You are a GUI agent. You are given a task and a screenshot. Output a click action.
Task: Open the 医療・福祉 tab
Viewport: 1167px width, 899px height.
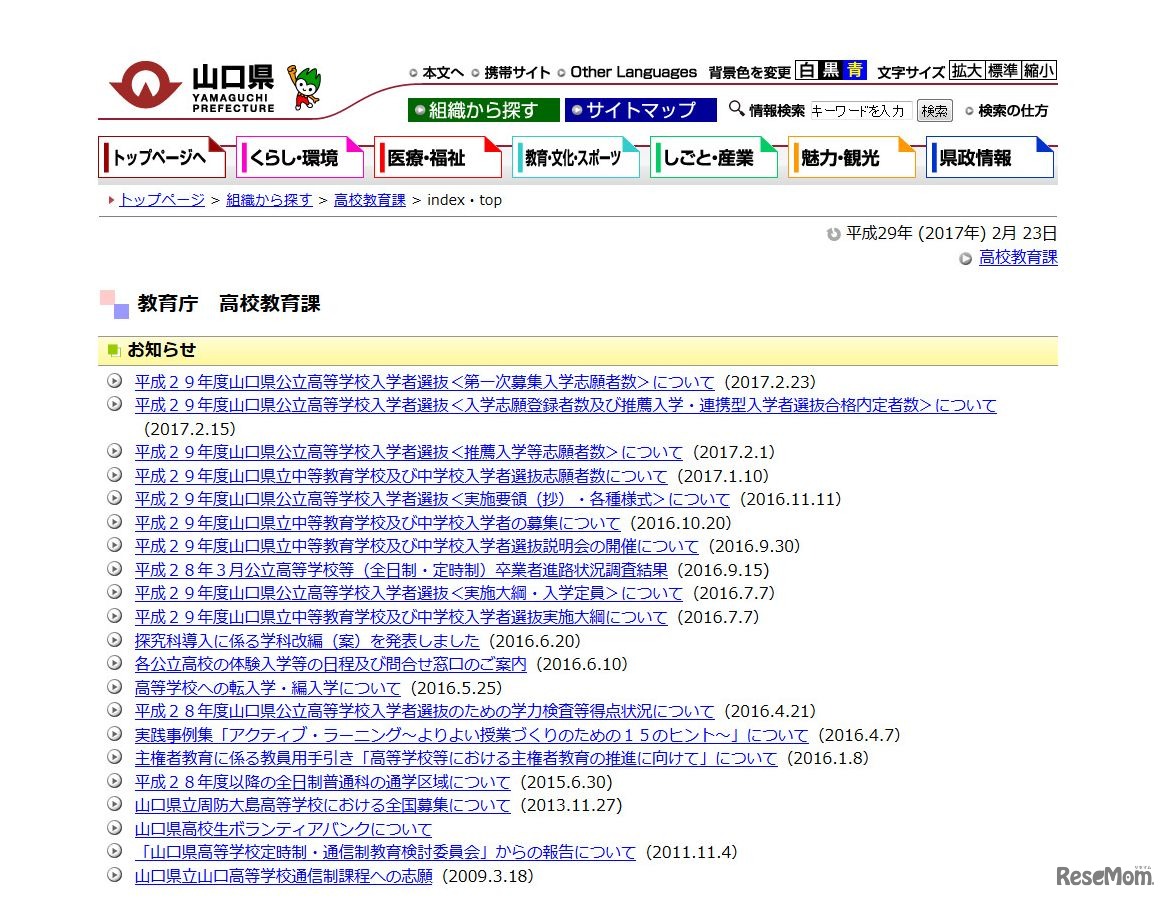coord(438,157)
